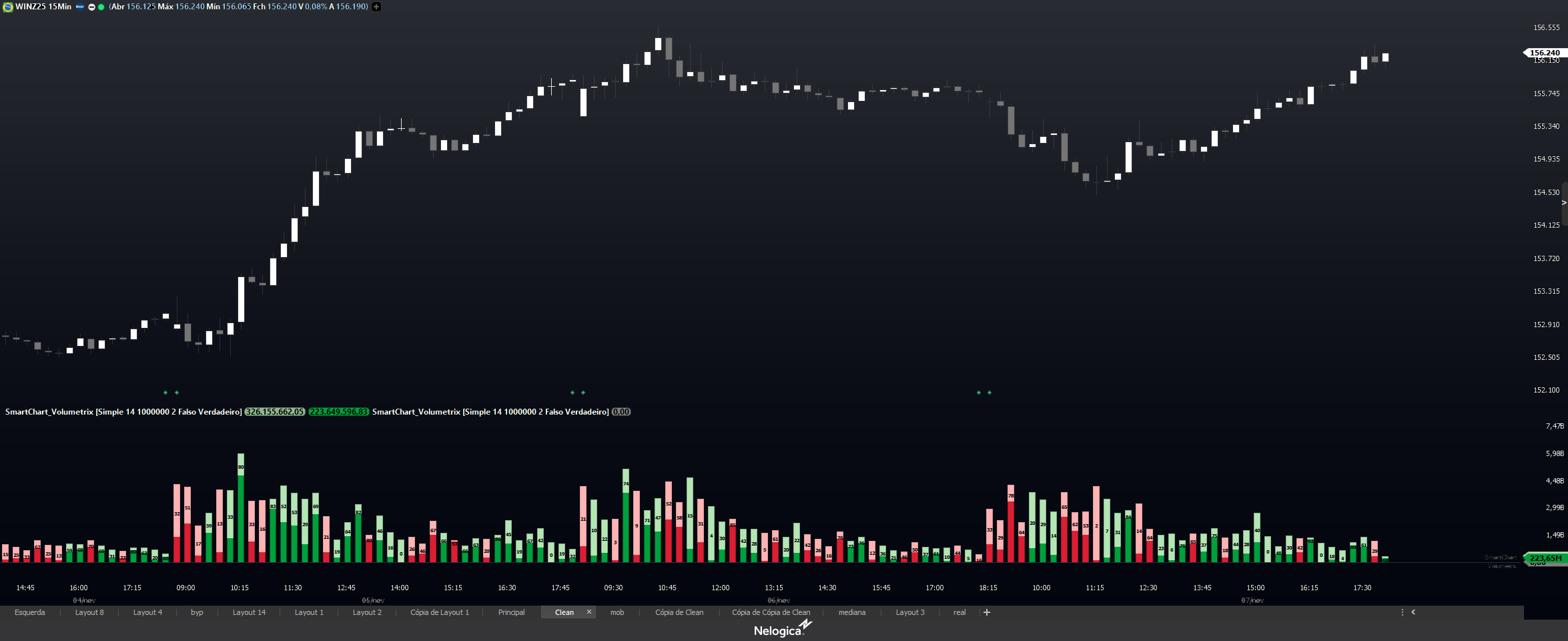Close the Clean layout tab

[x=589, y=612]
